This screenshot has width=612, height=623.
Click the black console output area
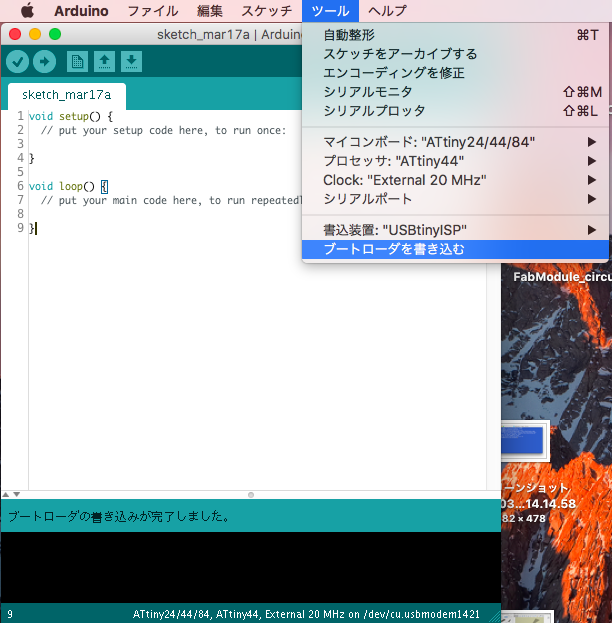(x=250, y=567)
